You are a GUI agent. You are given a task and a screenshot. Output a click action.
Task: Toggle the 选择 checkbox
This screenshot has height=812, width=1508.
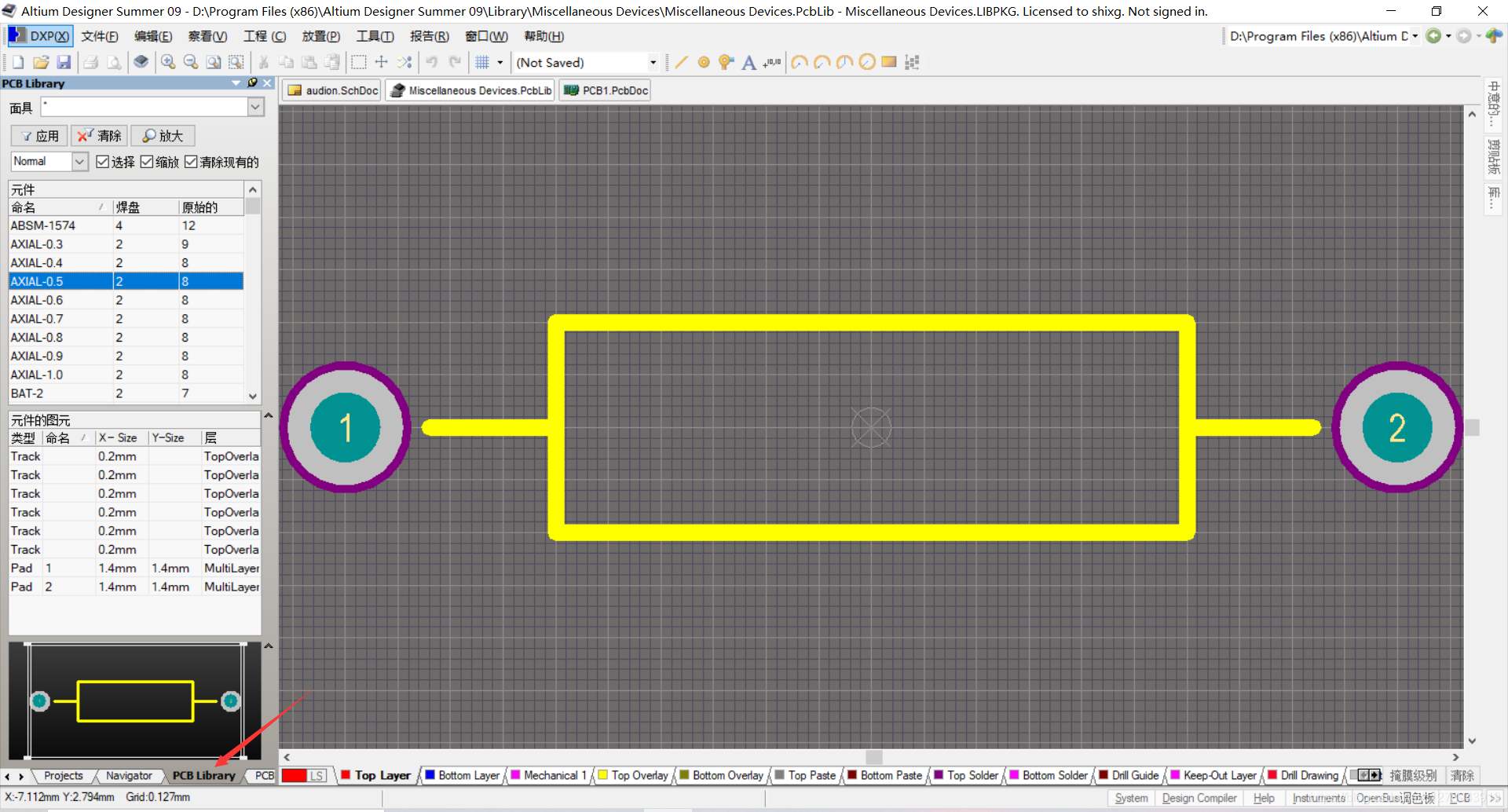coord(103,162)
